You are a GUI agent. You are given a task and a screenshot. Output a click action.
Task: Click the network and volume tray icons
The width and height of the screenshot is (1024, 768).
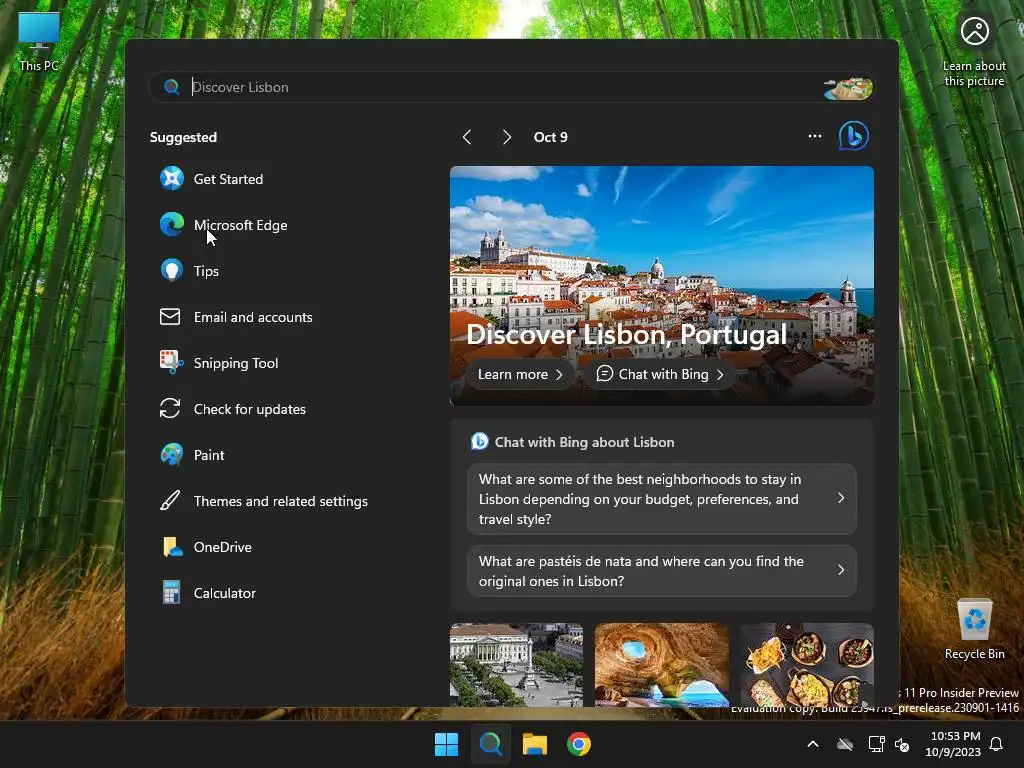888,744
